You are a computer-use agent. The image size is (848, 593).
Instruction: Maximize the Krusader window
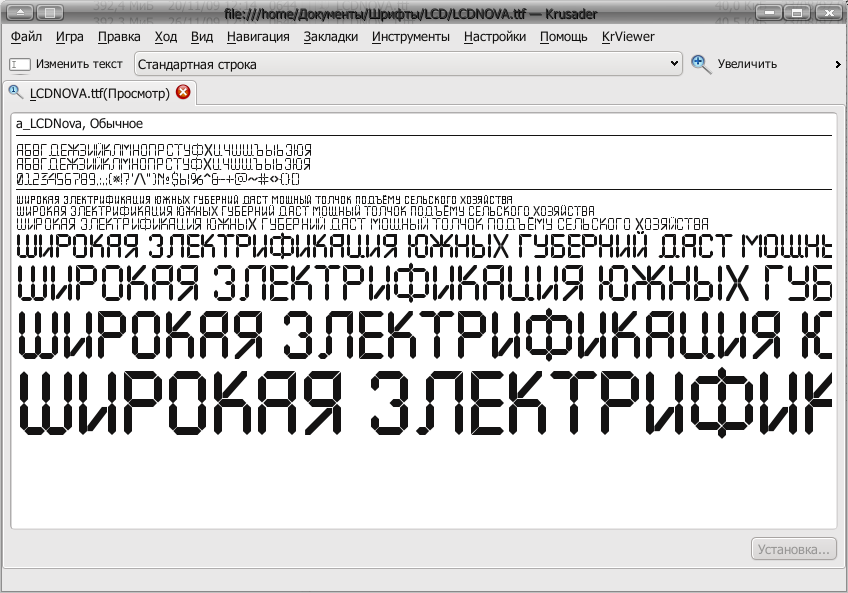pyautogui.click(x=797, y=12)
